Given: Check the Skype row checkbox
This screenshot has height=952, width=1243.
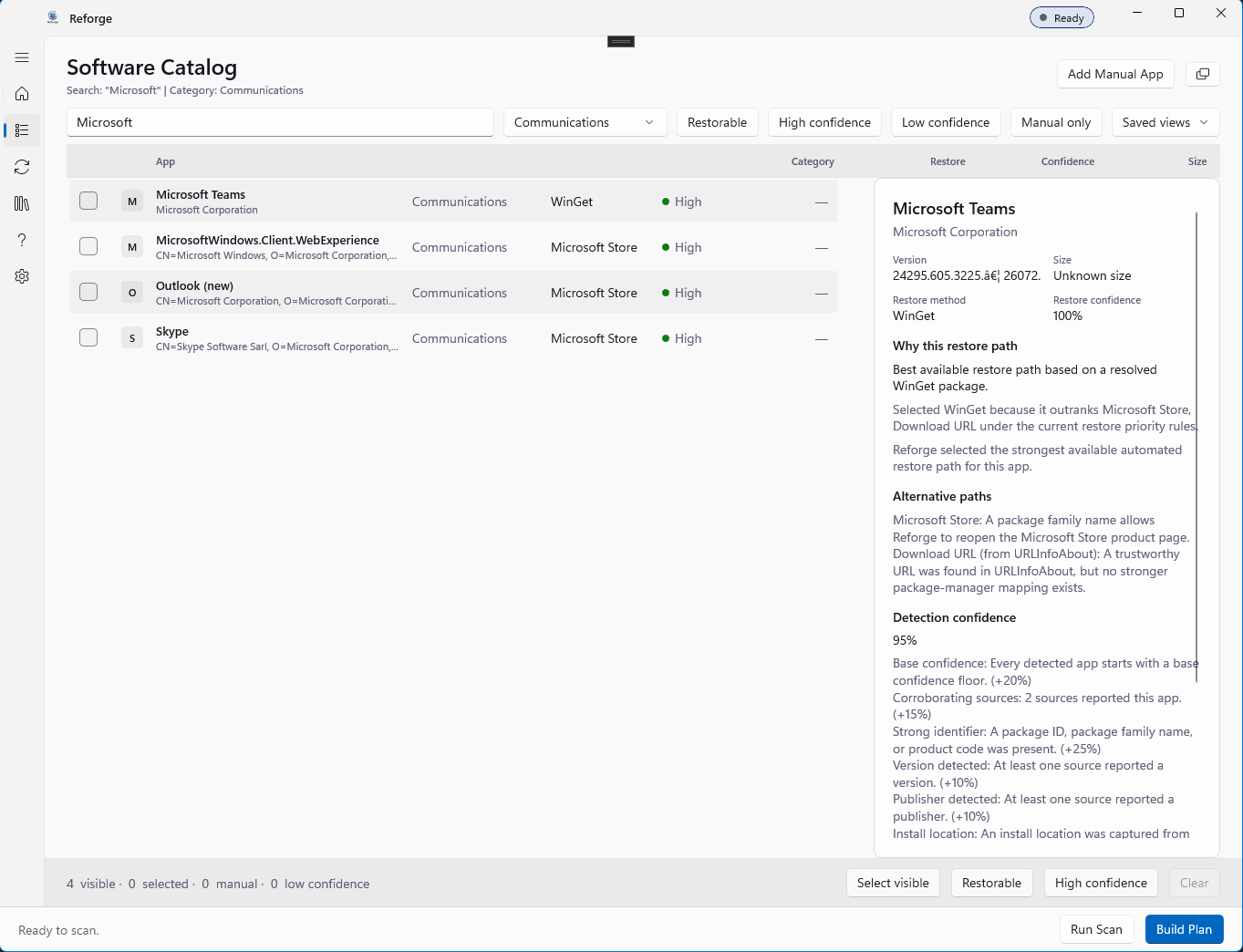Looking at the screenshot, I should (x=88, y=337).
